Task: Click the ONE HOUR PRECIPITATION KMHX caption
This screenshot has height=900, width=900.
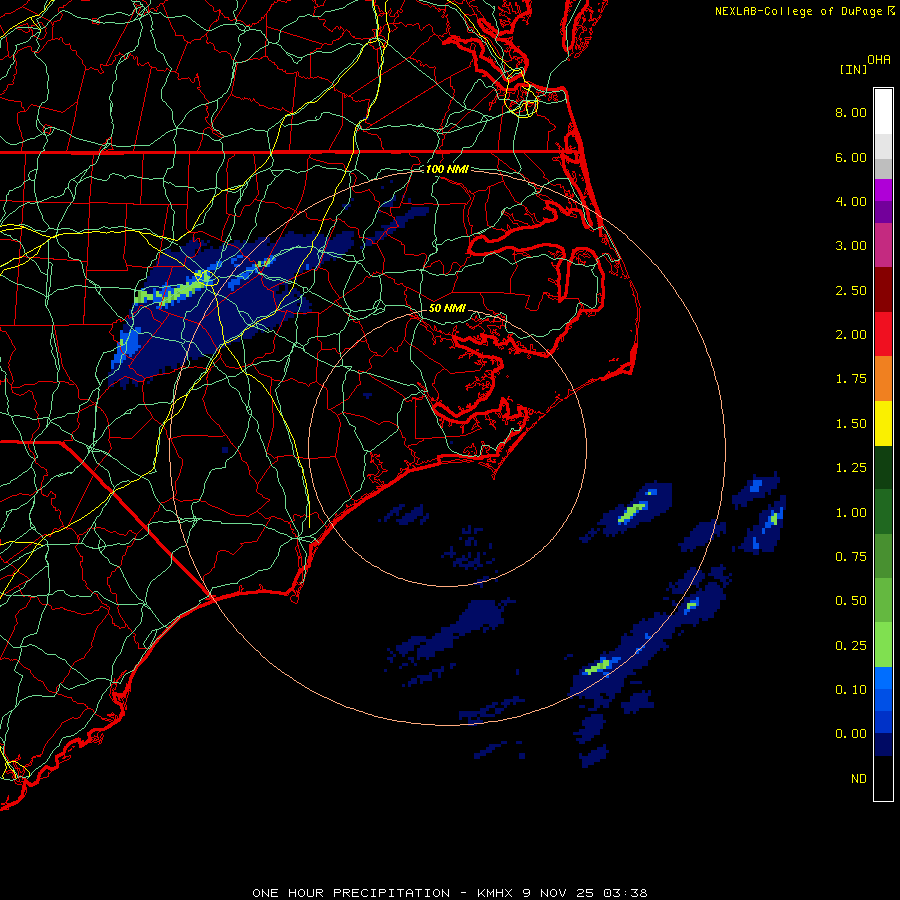Action: (450, 893)
